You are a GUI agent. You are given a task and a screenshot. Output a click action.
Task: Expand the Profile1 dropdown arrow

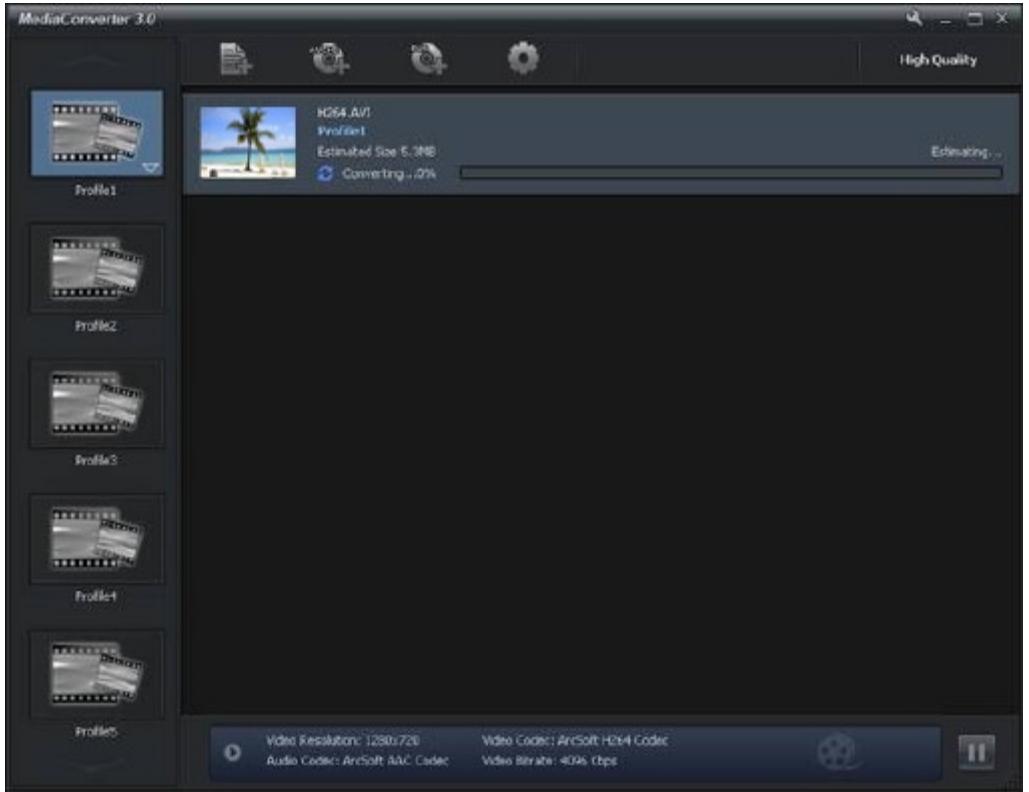point(151,168)
